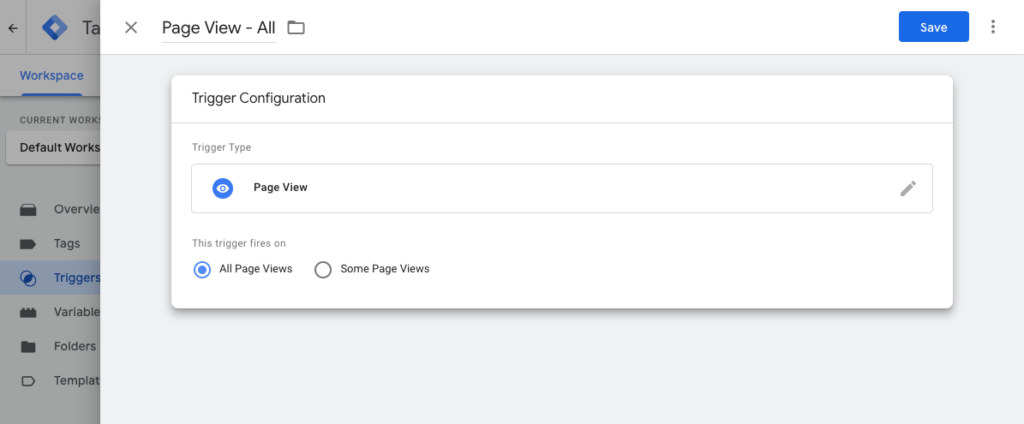Click the Folders icon in sidebar
This screenshot has height=424, width=1024.
tap(28, 346)
